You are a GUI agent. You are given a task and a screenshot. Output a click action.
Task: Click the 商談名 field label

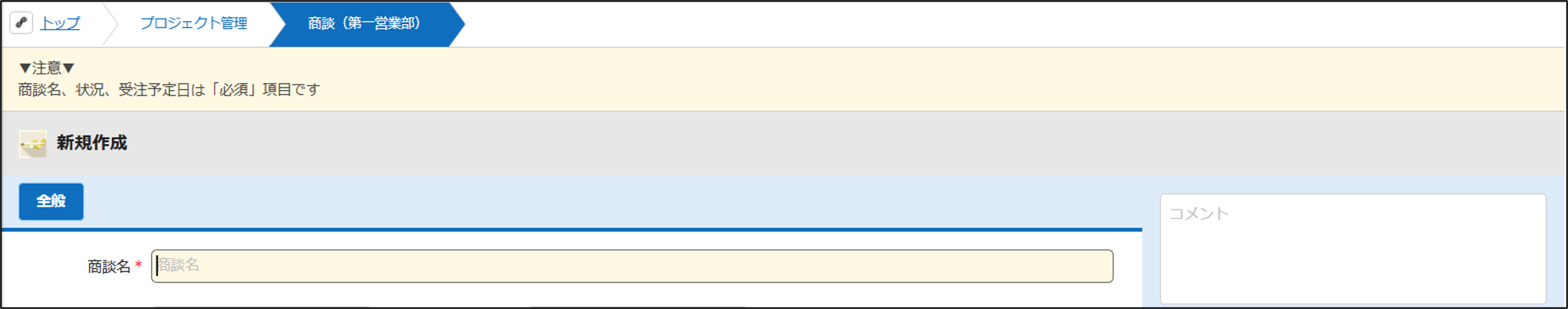pos(109,267)
